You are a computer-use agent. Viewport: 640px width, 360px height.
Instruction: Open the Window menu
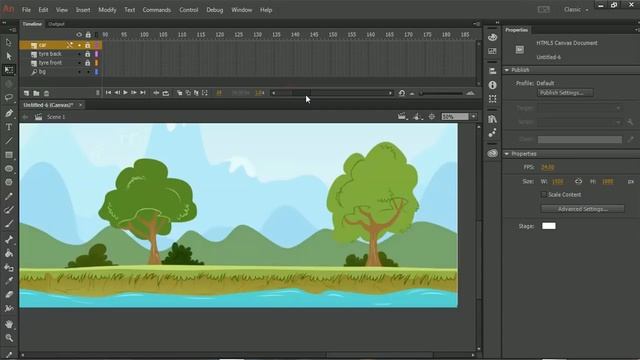(242, 10)
